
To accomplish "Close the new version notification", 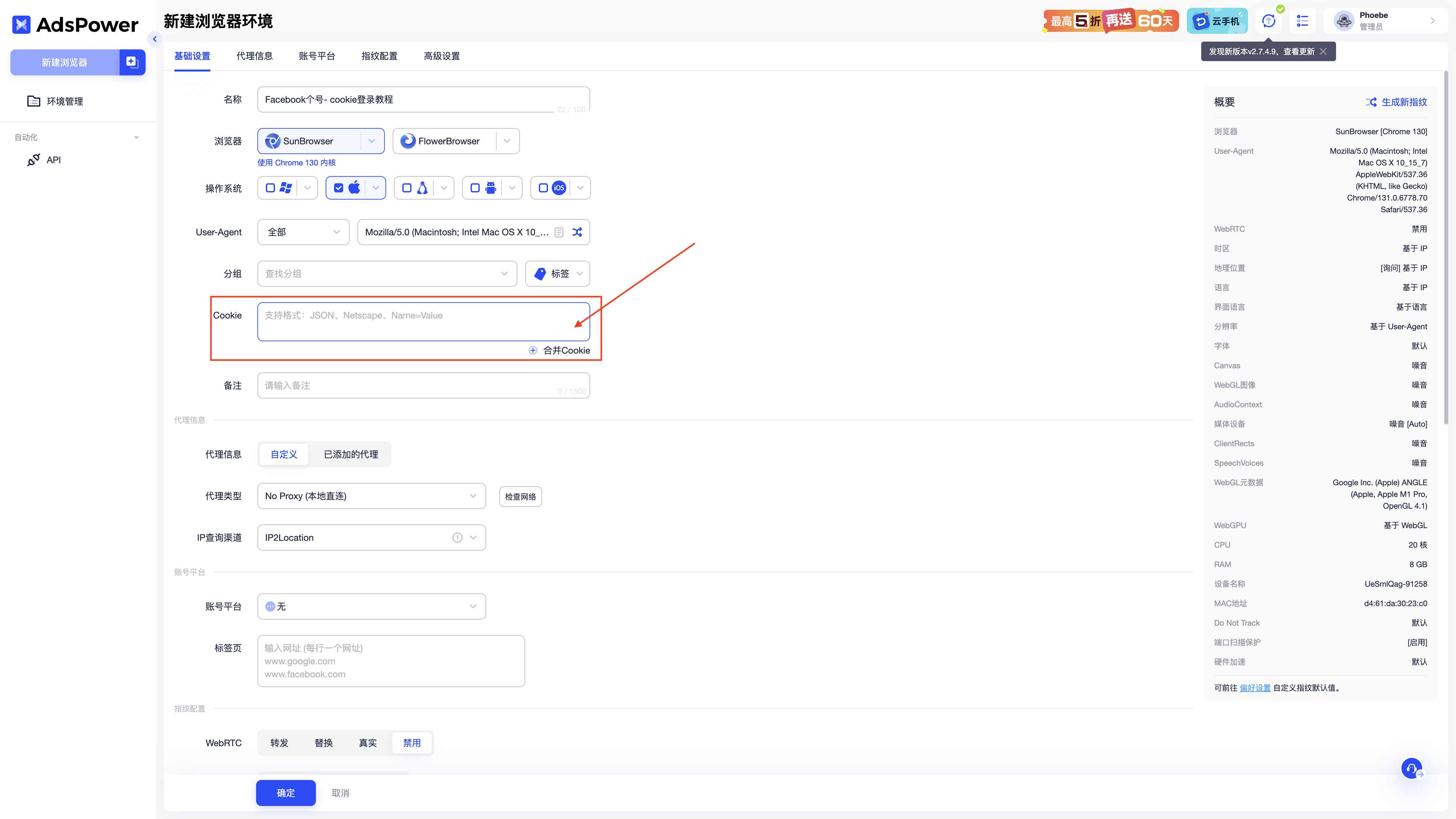I will (1323, 51).
